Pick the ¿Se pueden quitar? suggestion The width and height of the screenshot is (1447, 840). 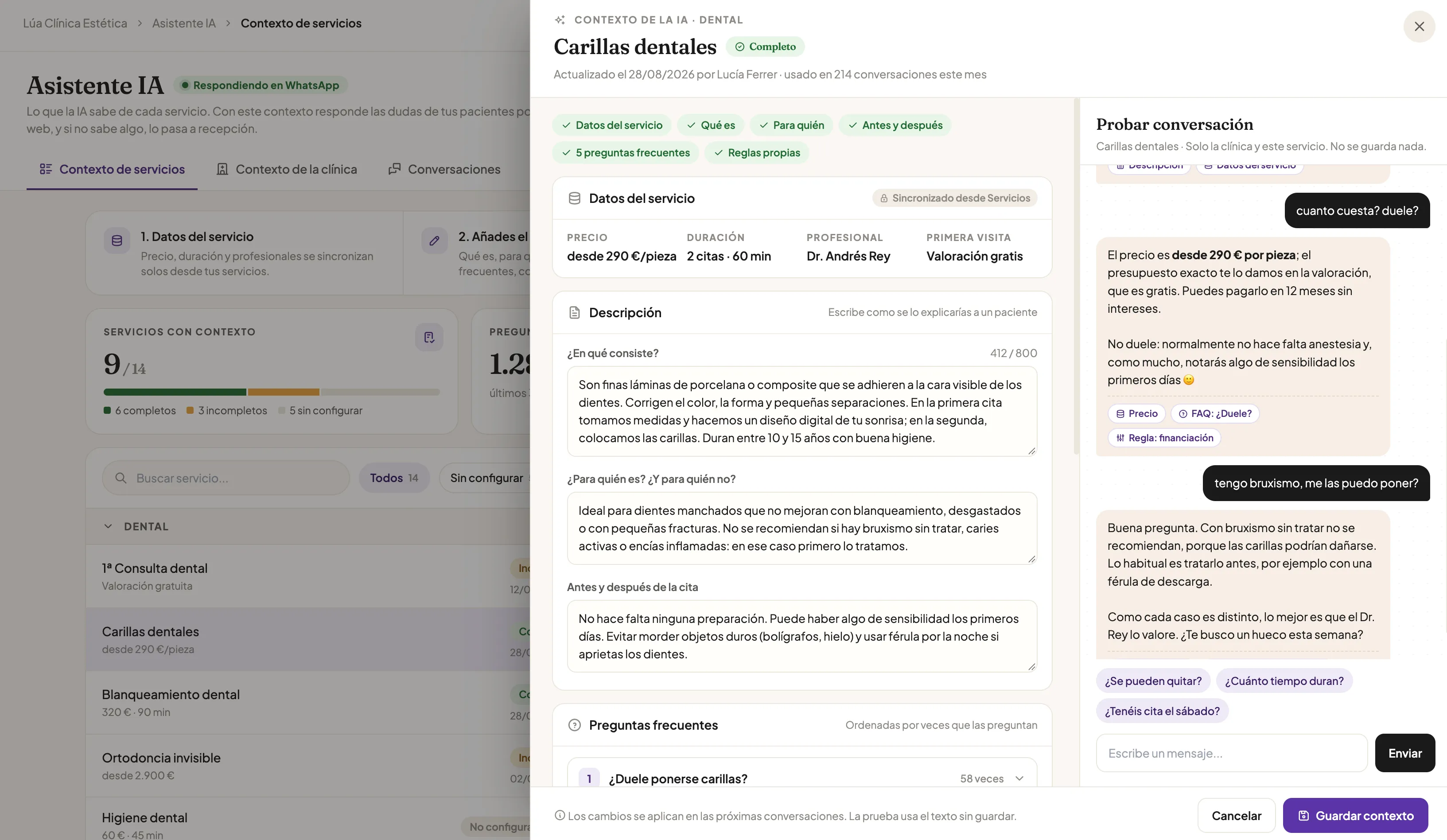1153,681
